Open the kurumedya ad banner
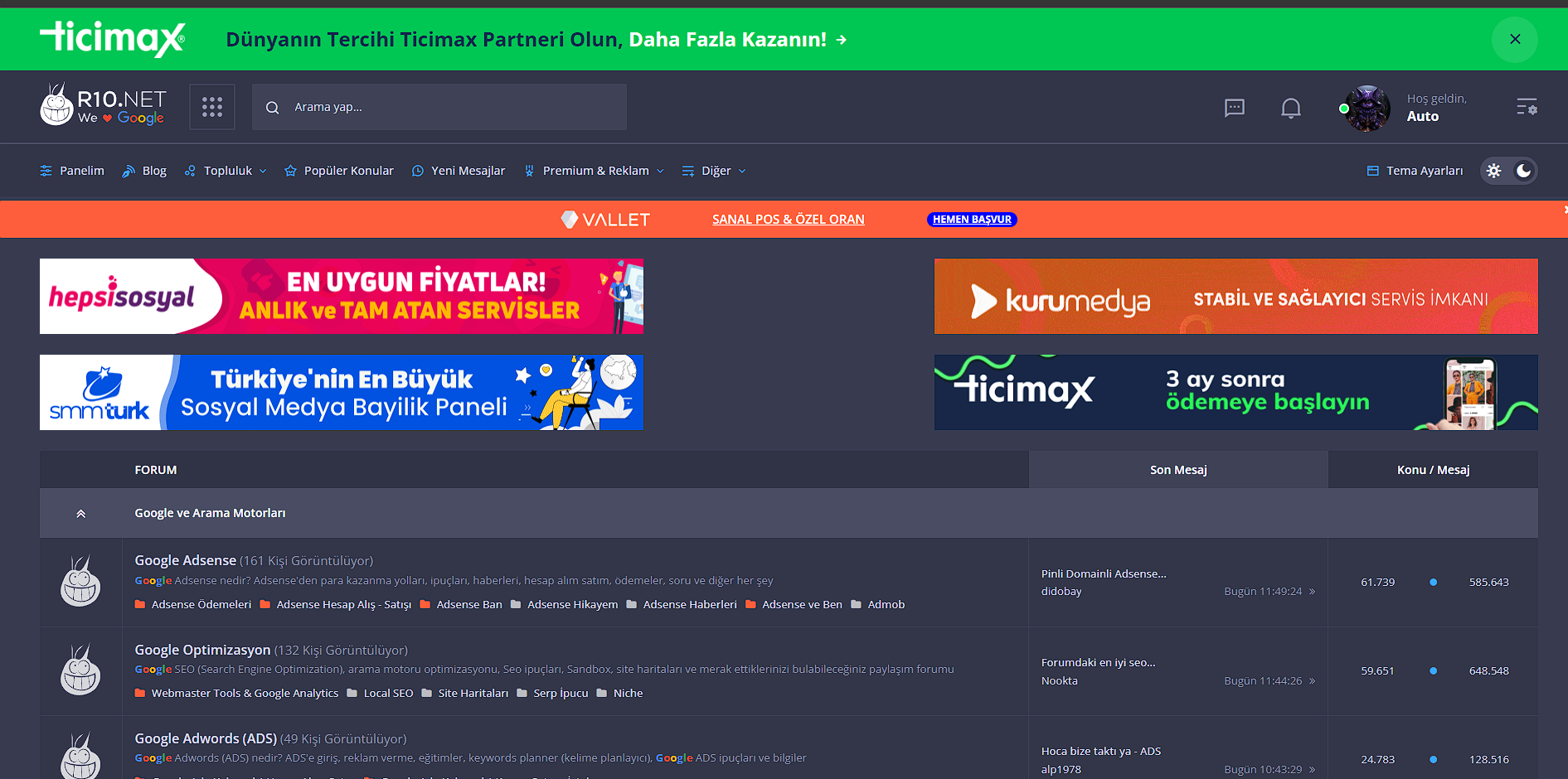The height and width of the screenshot is (779, 1568). click(x=1236, y=296)
